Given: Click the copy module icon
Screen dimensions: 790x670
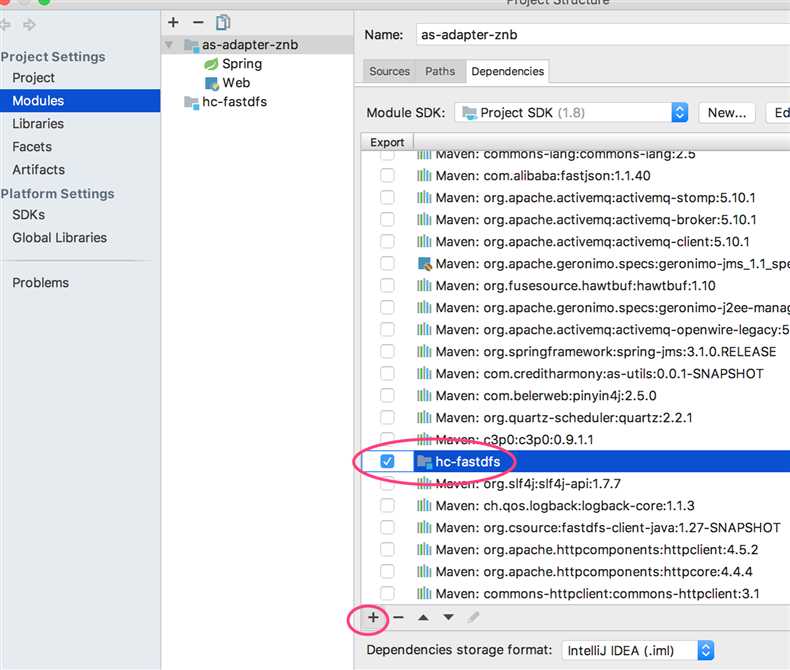Looking at the screenshot, I should click(223, 23).
